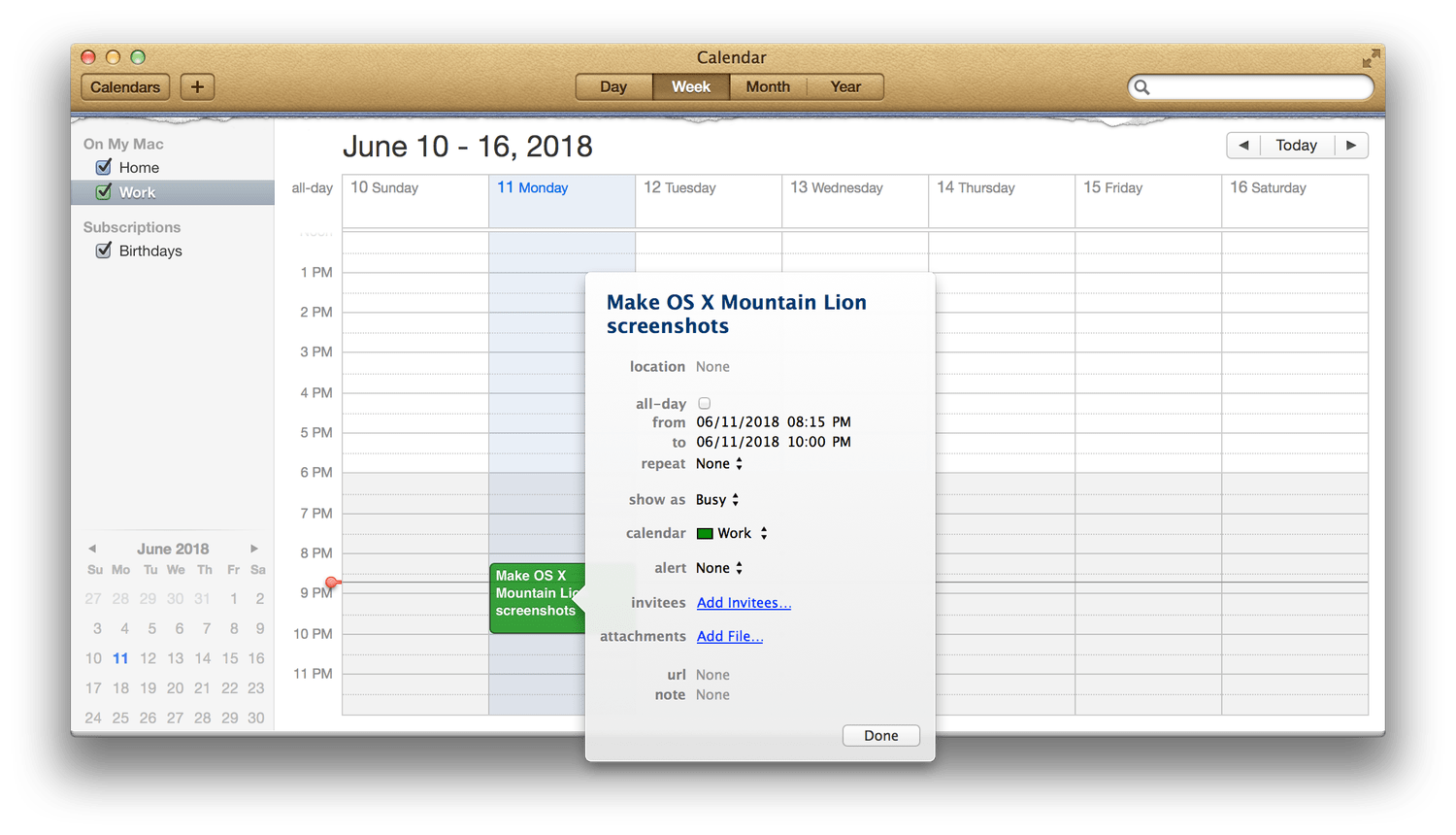Uncheck the Home calendar checkbox
The width and height of the screenshot is (1456, 835).
pyautogui.click(x=104, y=167)
